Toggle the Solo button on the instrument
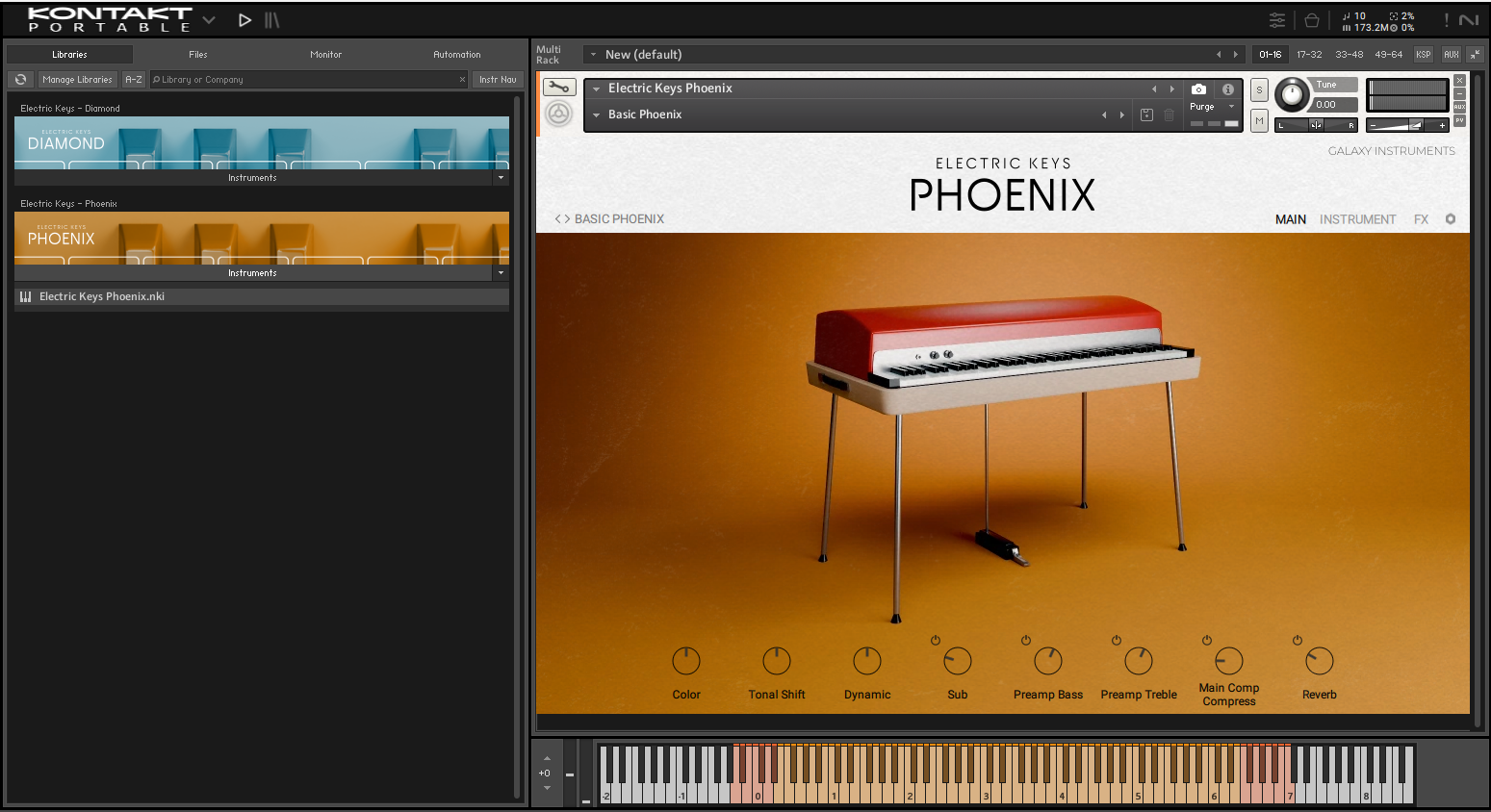This screenshot has width=1491, height=812. point(1259,90)
